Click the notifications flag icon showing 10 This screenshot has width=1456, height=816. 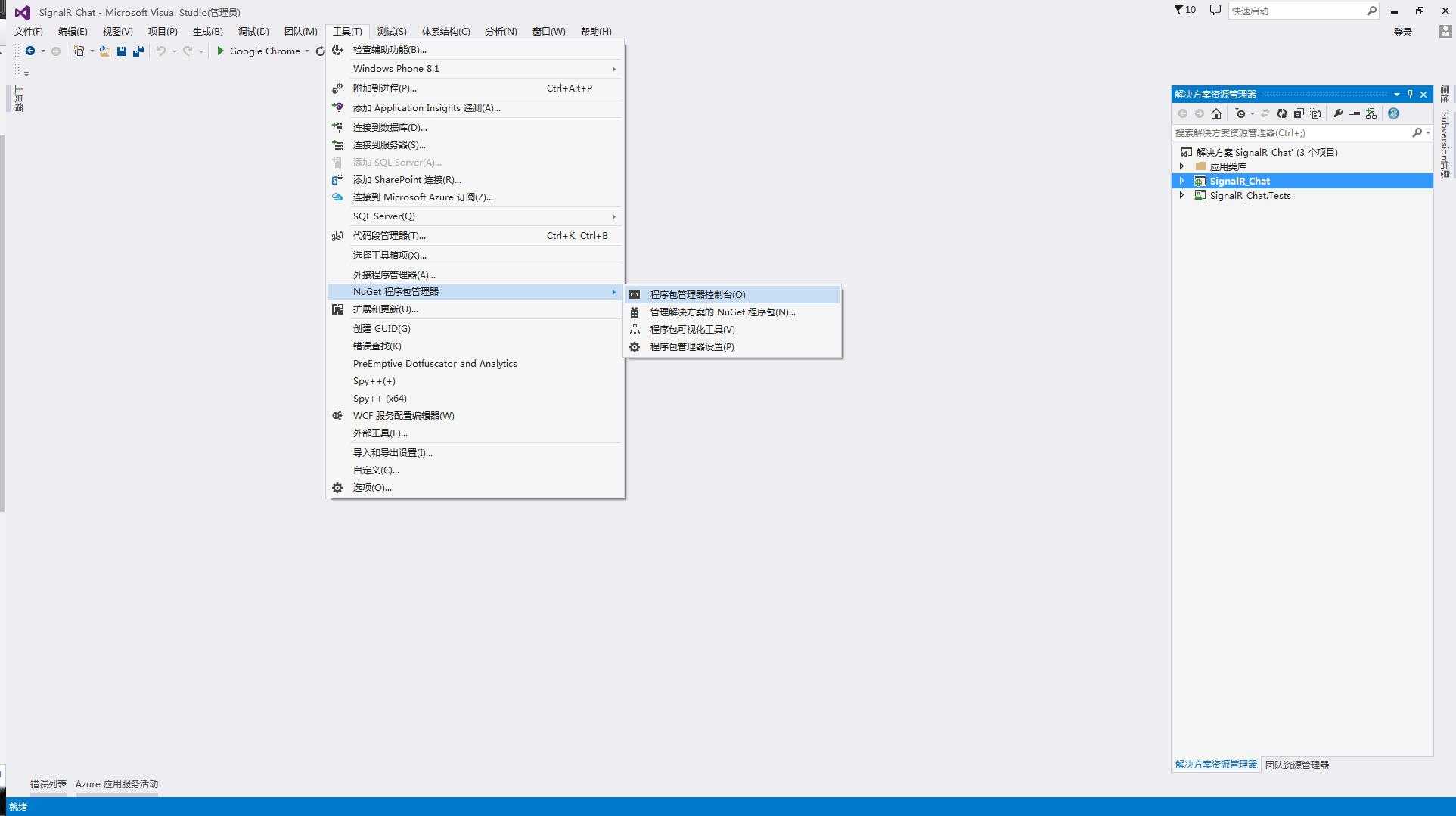coord(1184,10)
